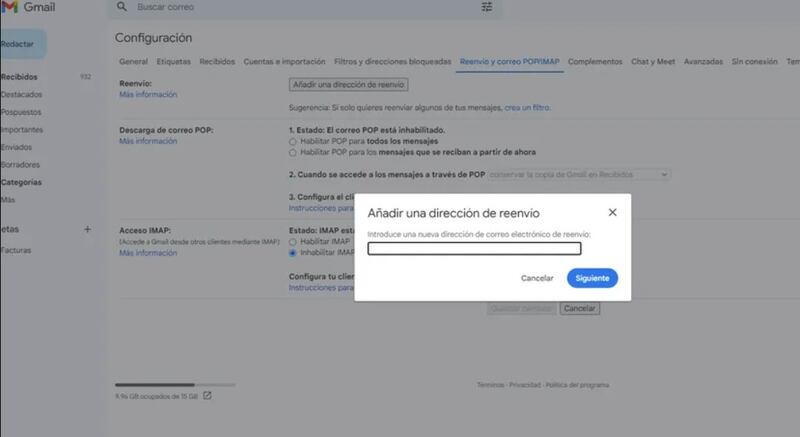Select Habilitar IMAP radio button

coord(292,242)
